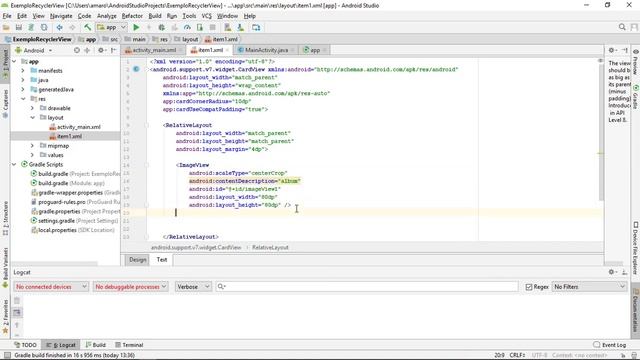
Task: Open the VCS menu
Action: point(207,16)
